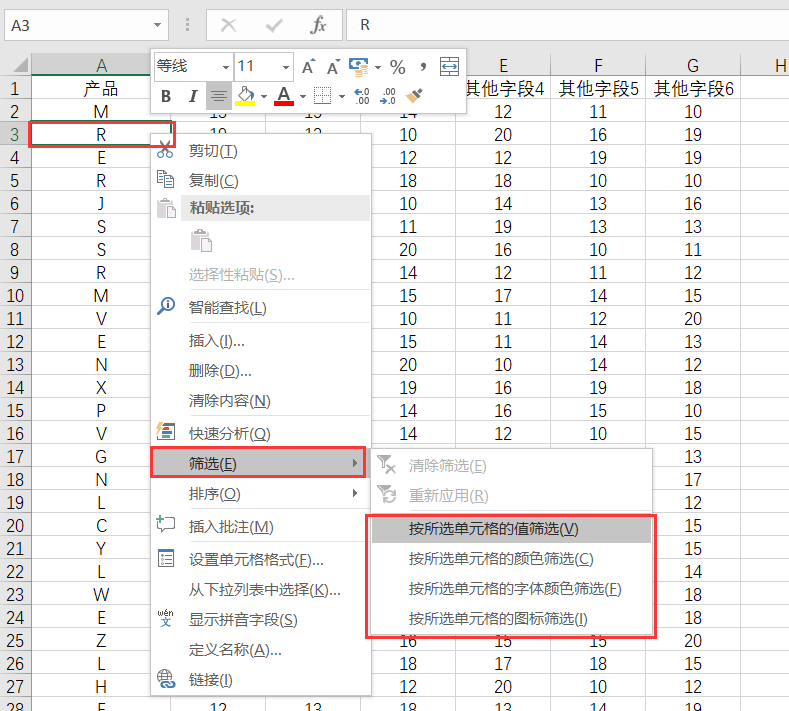This screenshot has height=711, width=789.
Task: Click cell 产品 in row 1
Action: (101, 89)
